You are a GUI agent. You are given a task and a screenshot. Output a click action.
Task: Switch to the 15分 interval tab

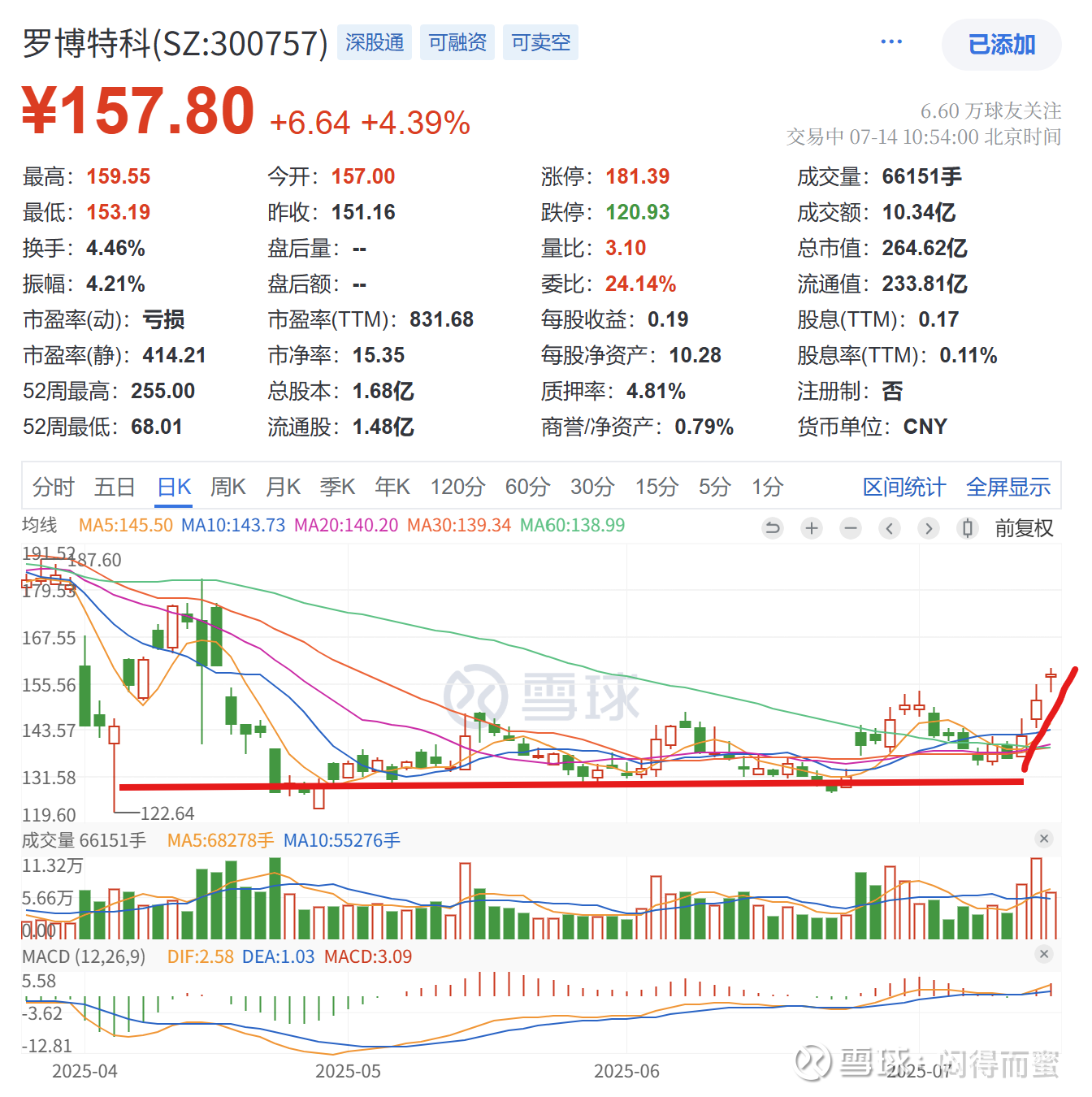656,487
